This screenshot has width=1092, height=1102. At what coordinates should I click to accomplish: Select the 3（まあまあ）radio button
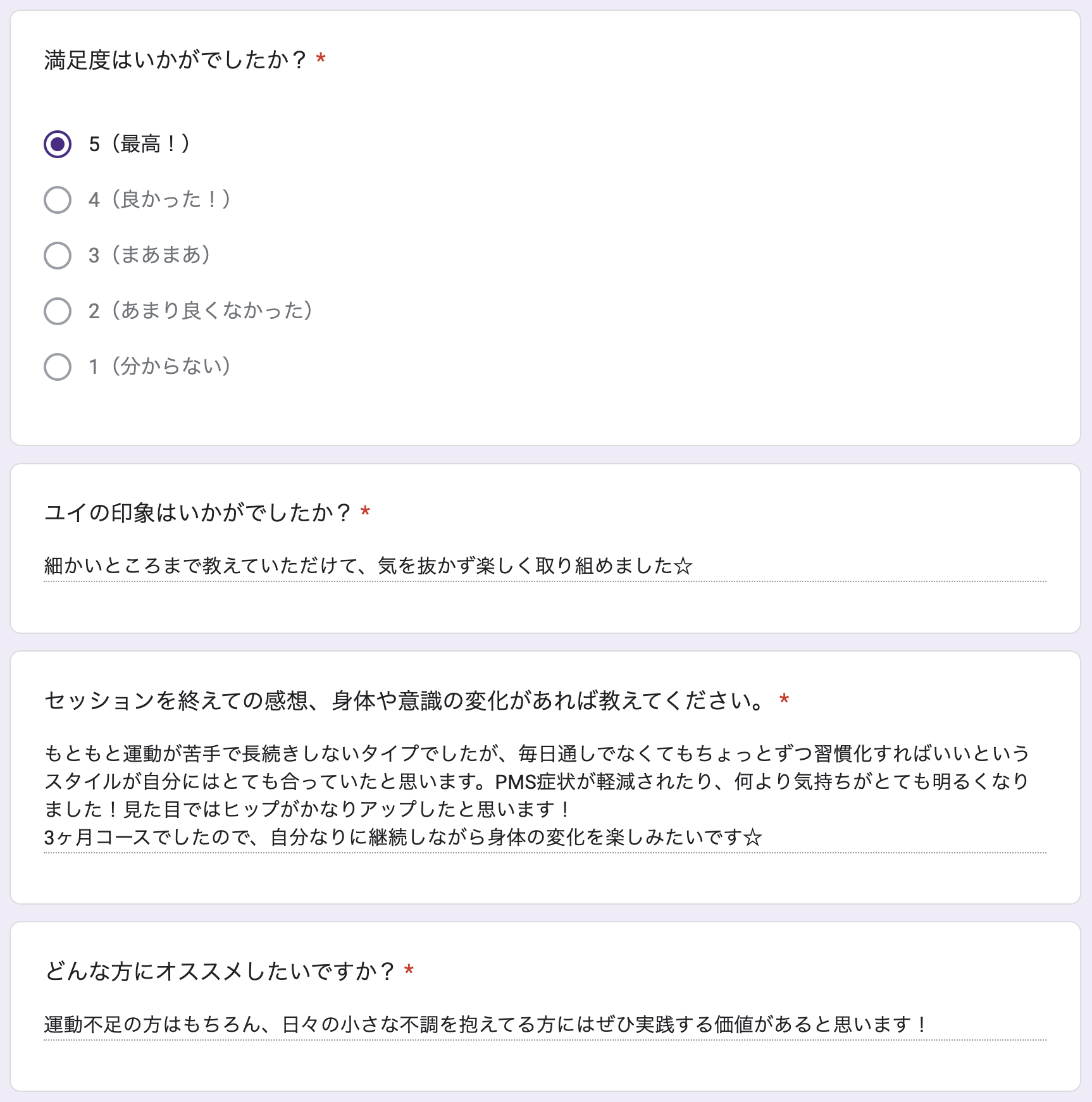point(58,256)
